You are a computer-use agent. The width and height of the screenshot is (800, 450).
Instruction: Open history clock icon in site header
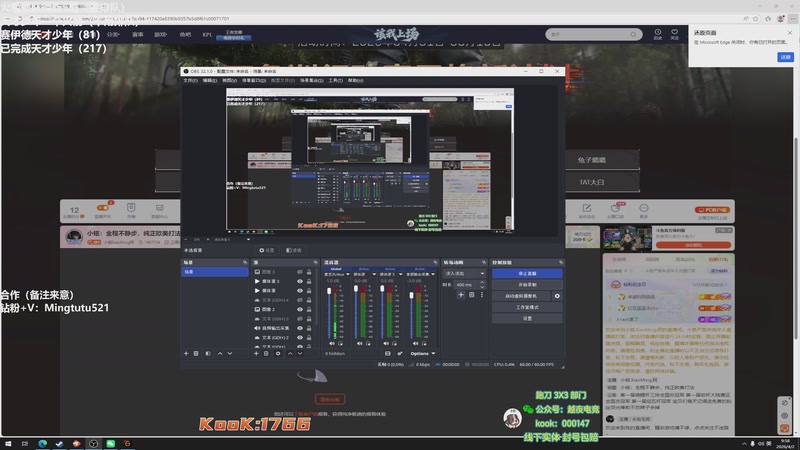tap(658, 34)
